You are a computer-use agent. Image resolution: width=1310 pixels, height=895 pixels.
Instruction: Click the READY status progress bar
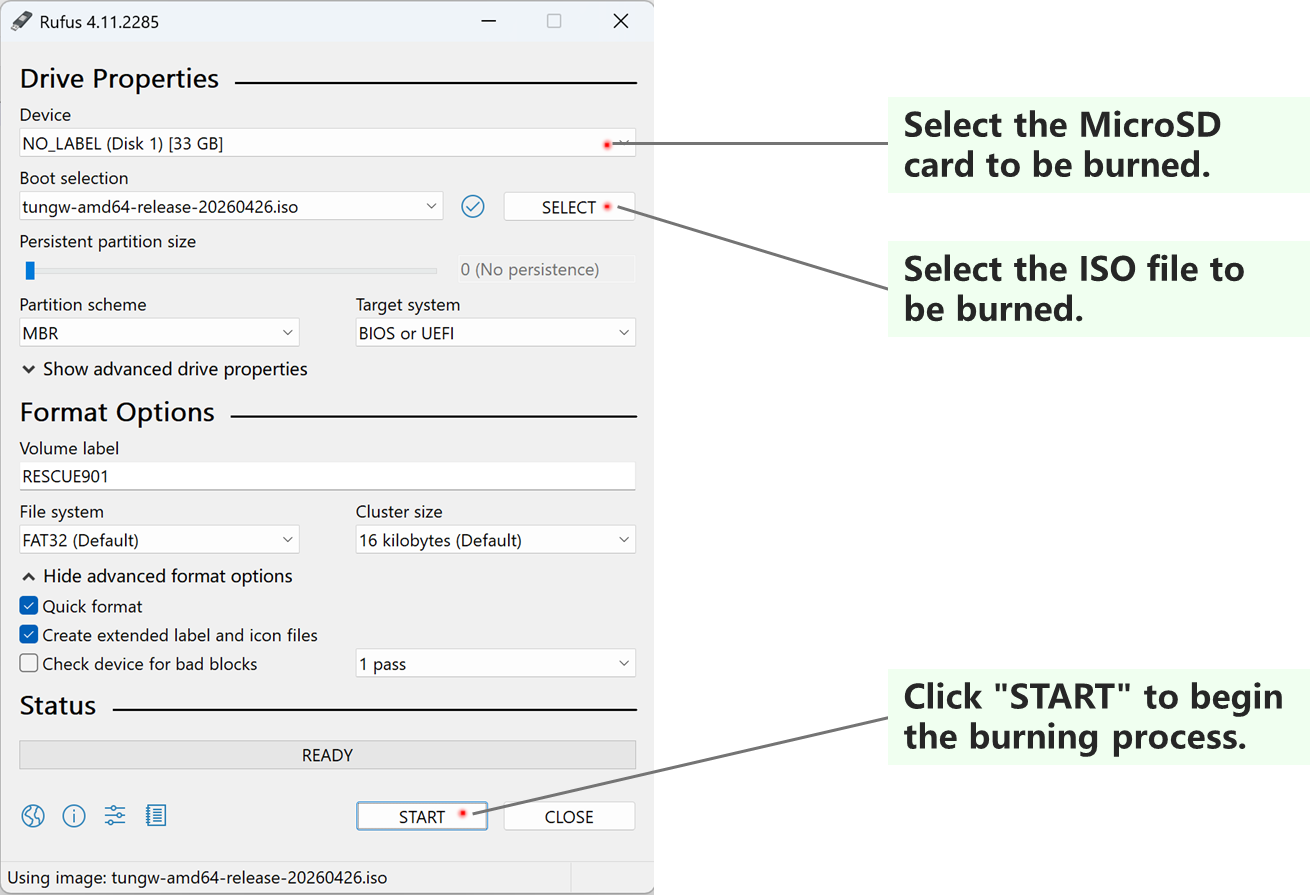pyautogui.click(x=327, y=755)
